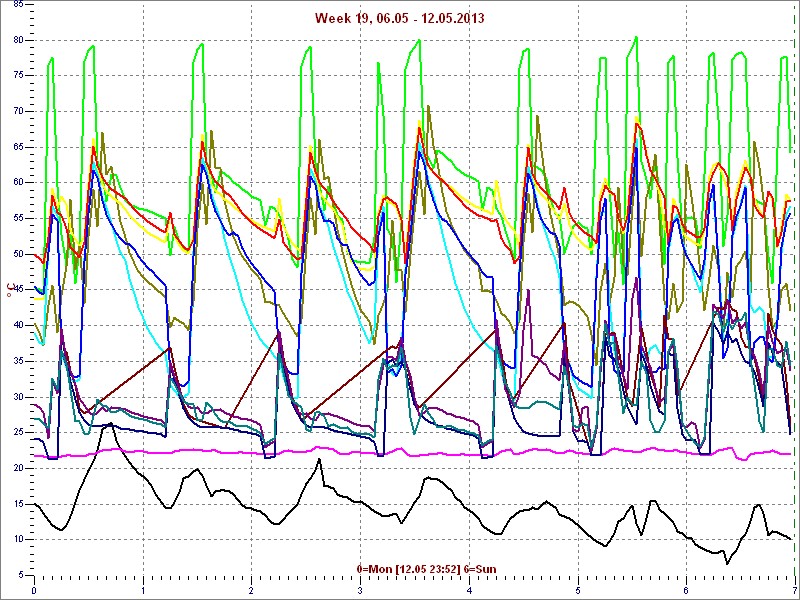Select the temperature axis label '50'

[x=18, y=254]
